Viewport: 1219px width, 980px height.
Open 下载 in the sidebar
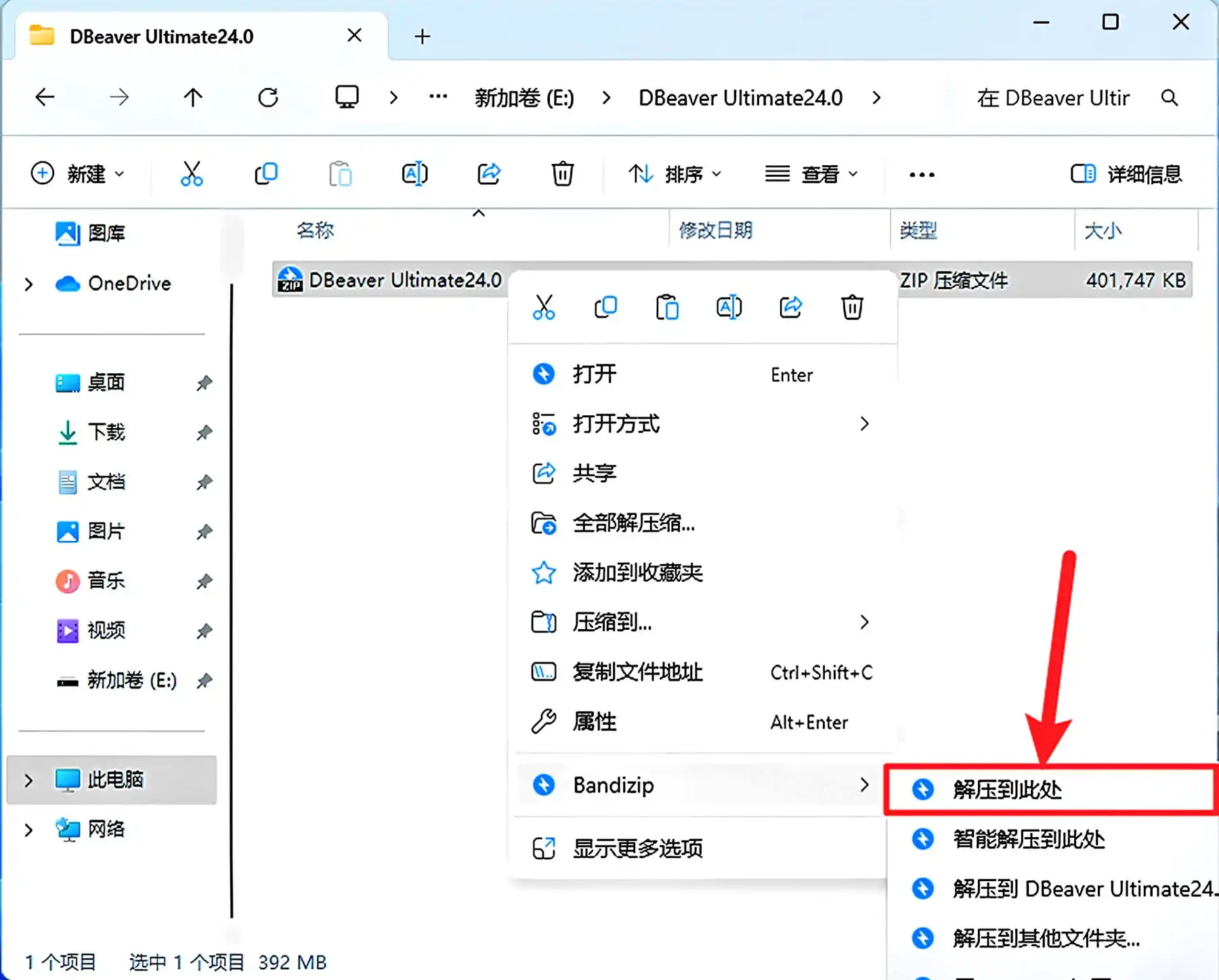point(106,432)
